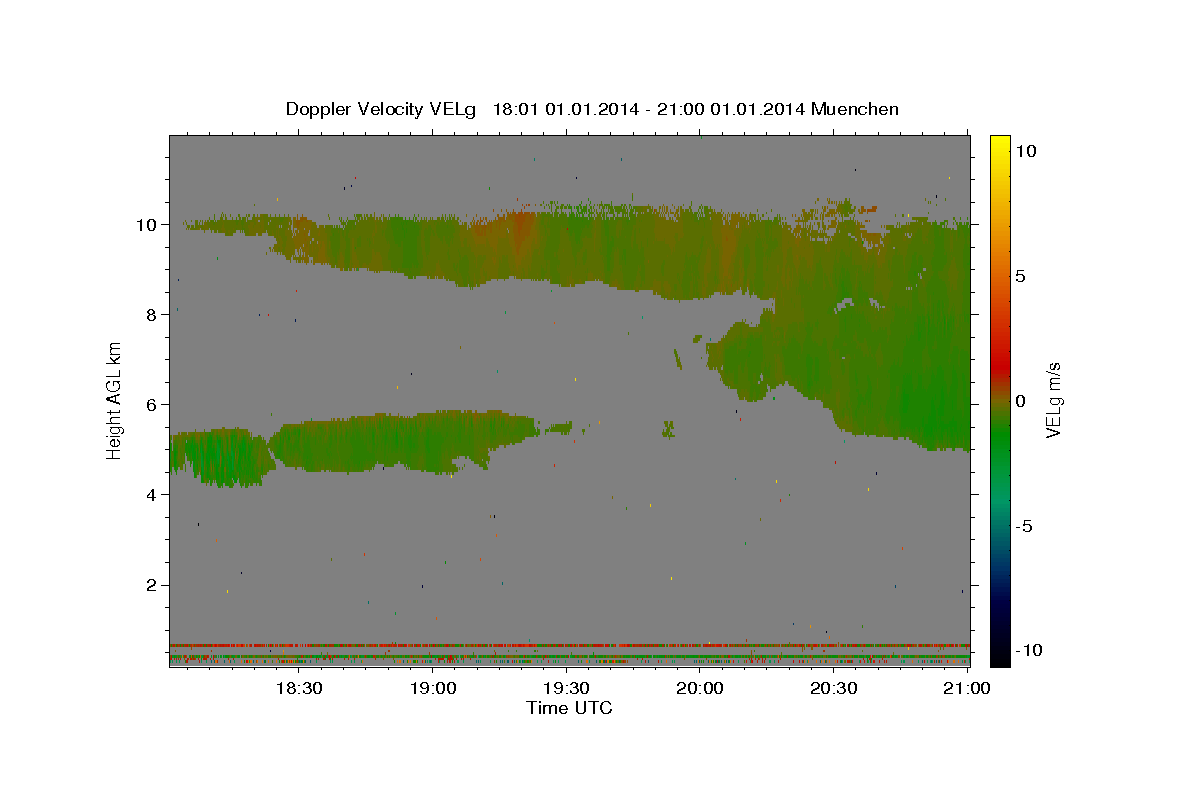Screen dimensions: 1200x800
Task: Click the 21:00 time tick label
Action: (966, 689)
